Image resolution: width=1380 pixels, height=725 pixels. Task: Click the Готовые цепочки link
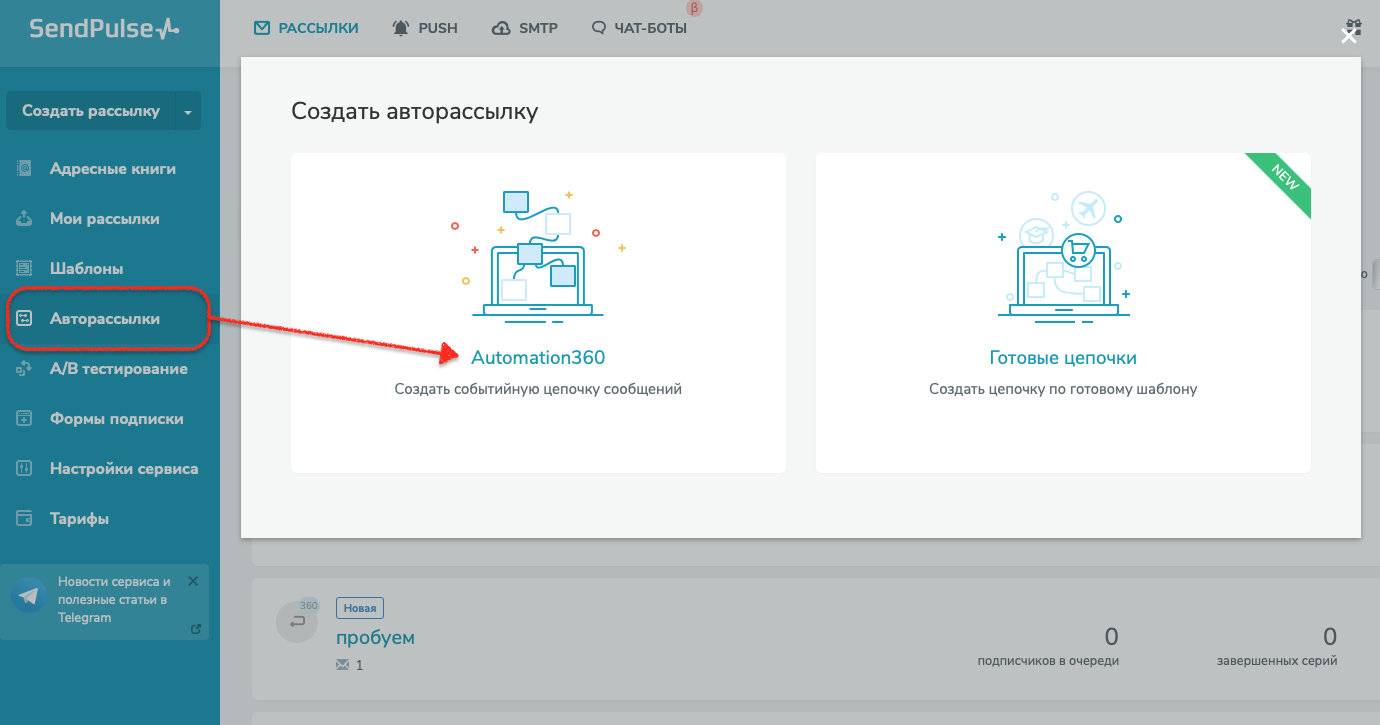tap(1063, 358)
